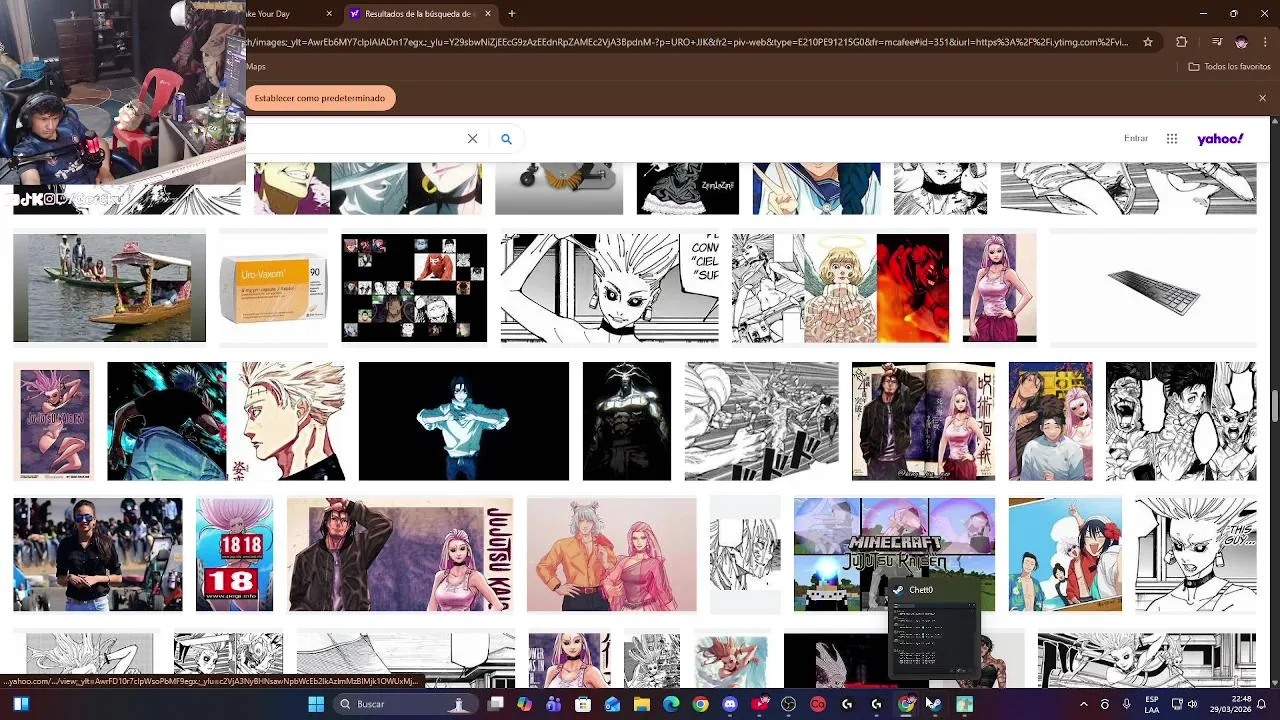Open the glowing figure on black image

coord(464,421)
